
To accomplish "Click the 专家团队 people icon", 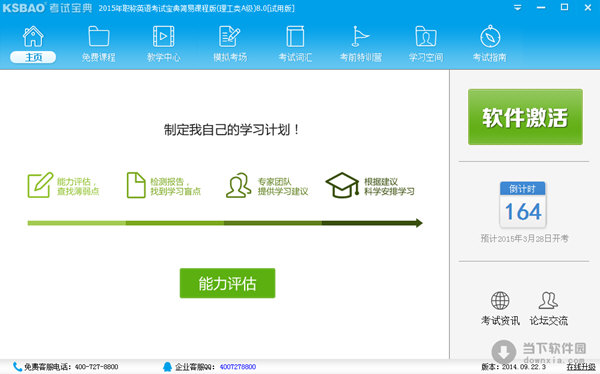I will point(238,185).
